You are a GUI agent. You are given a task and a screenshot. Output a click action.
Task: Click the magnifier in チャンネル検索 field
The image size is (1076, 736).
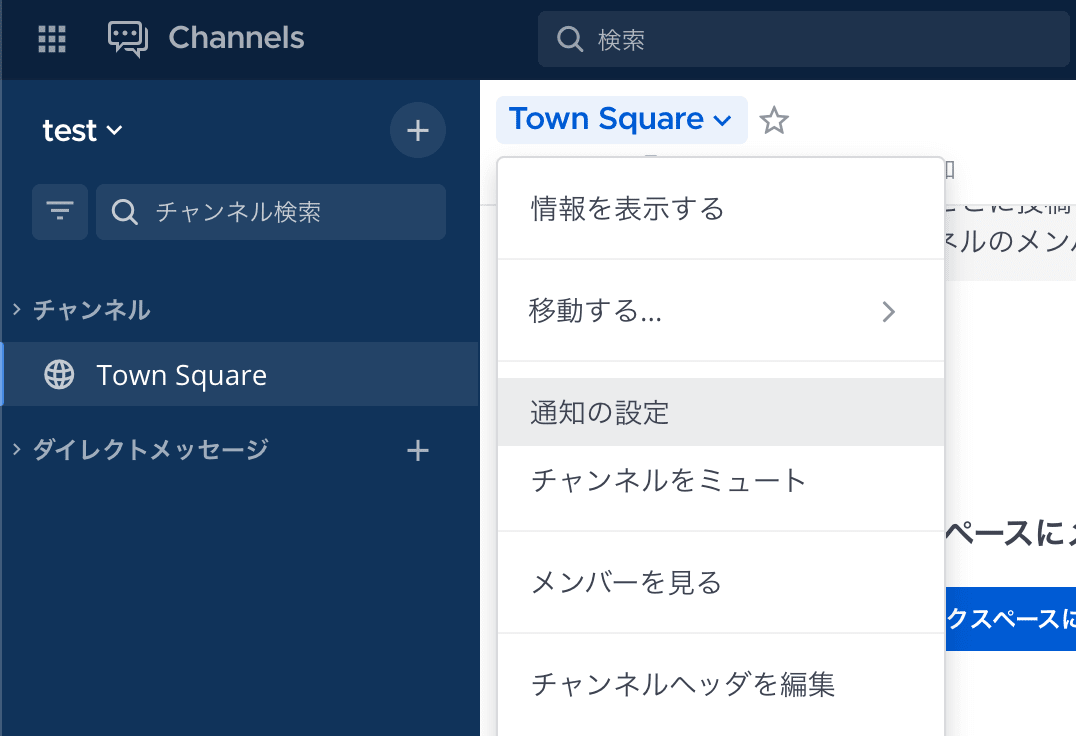[124, 212]
